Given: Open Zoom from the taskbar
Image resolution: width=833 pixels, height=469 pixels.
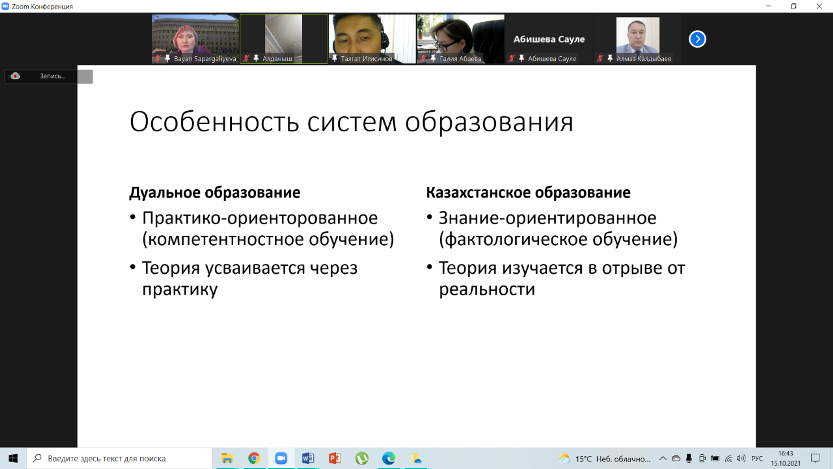Looking at the screenshot, I should coord(281,458).
